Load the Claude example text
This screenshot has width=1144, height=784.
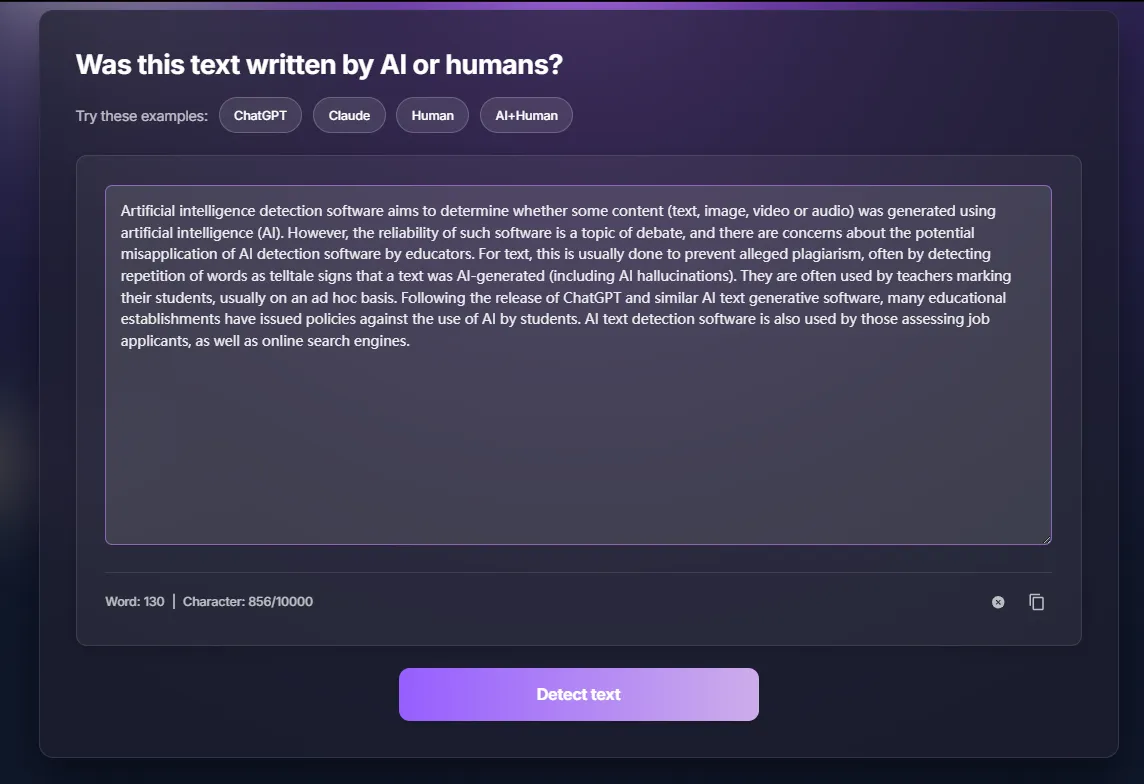(349, 115)
